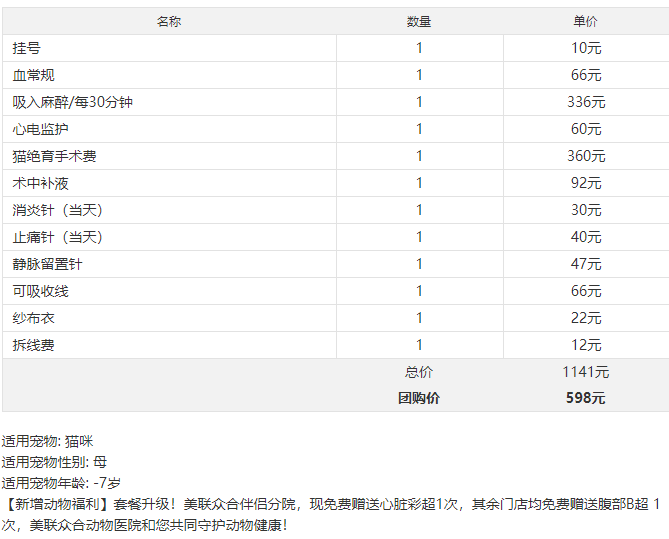The height and width of the screenshot is (539, 669).
Task: Click the 47元 price cell
Action: (586, 264)
